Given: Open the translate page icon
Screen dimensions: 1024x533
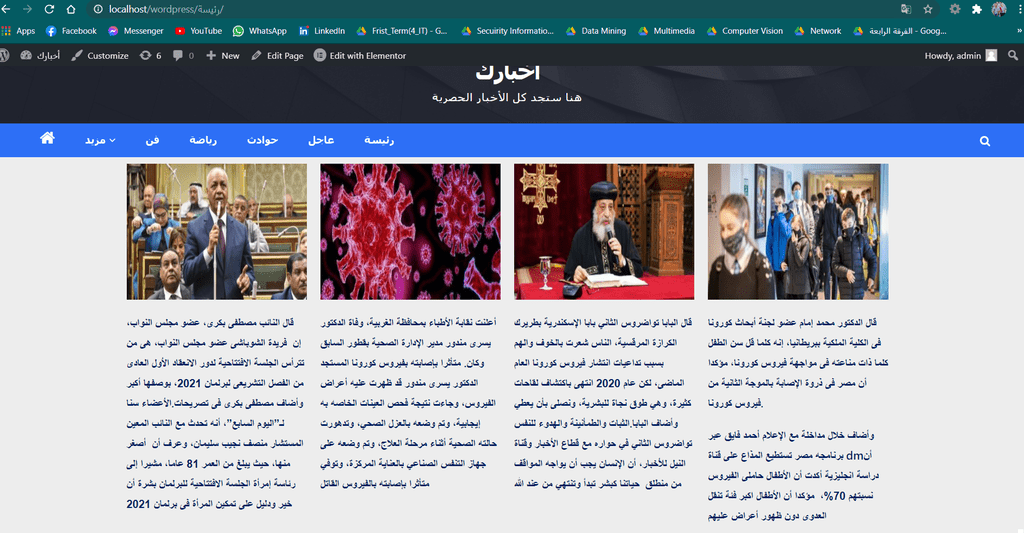Looking at the screenshot, I should coord(906,9).
